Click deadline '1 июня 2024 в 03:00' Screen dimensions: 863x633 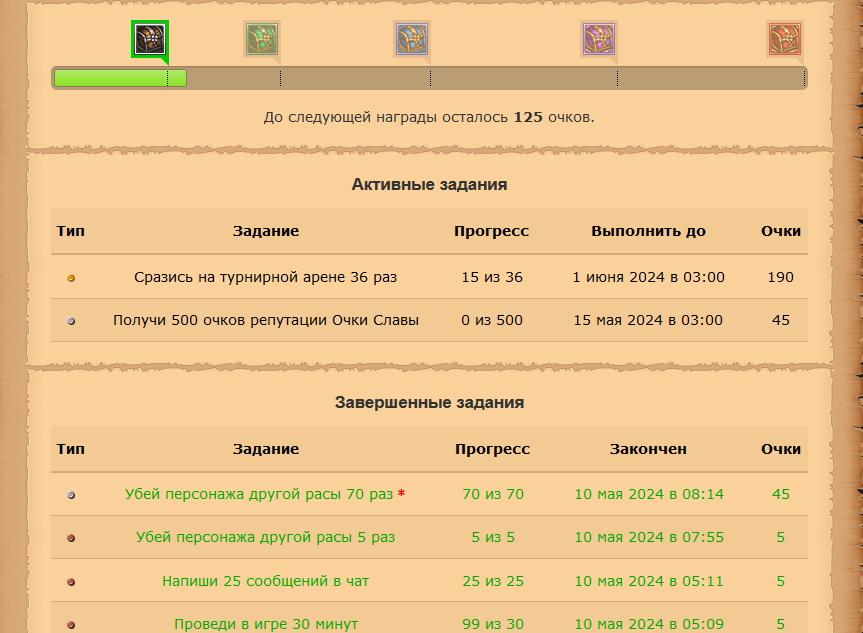point(648,277)
